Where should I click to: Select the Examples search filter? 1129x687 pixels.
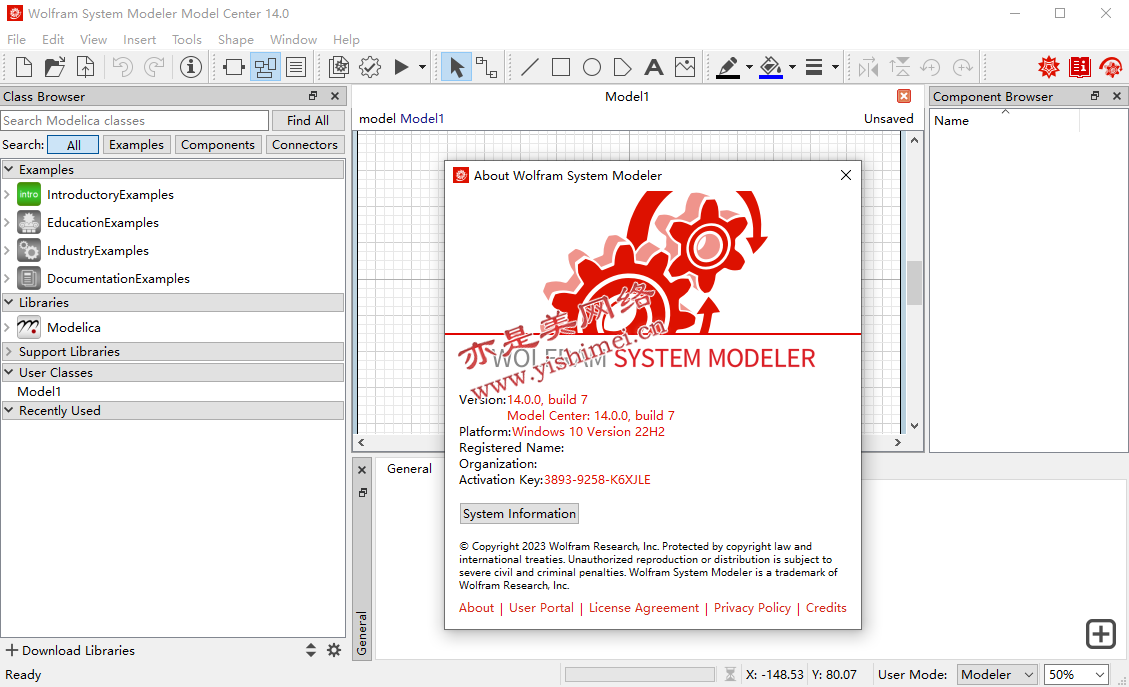136,145
